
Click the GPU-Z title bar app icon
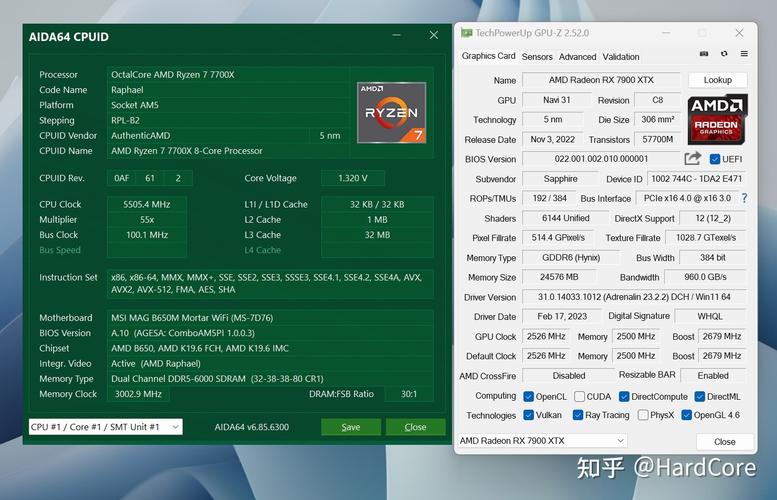pos(466,33)
